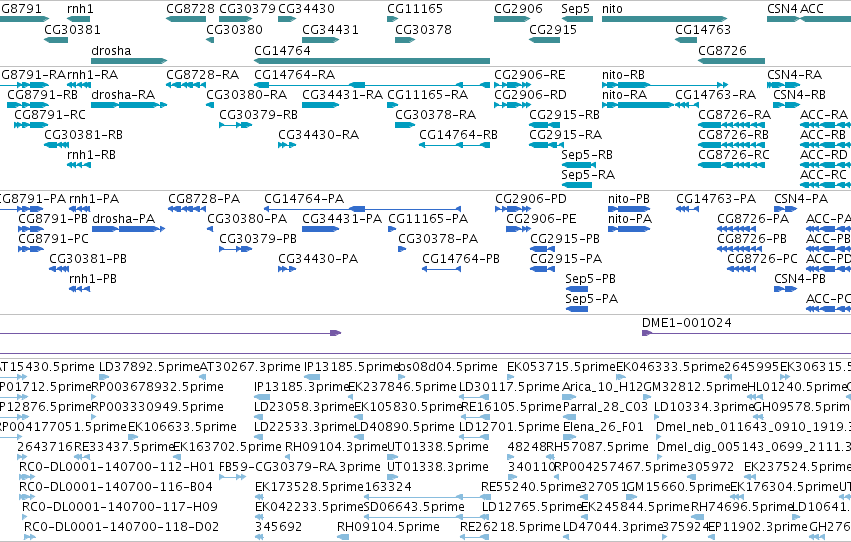Open the "Sep5-RB" transcript
The width and height of the screenshot is (851, 542).
[587, 155]
